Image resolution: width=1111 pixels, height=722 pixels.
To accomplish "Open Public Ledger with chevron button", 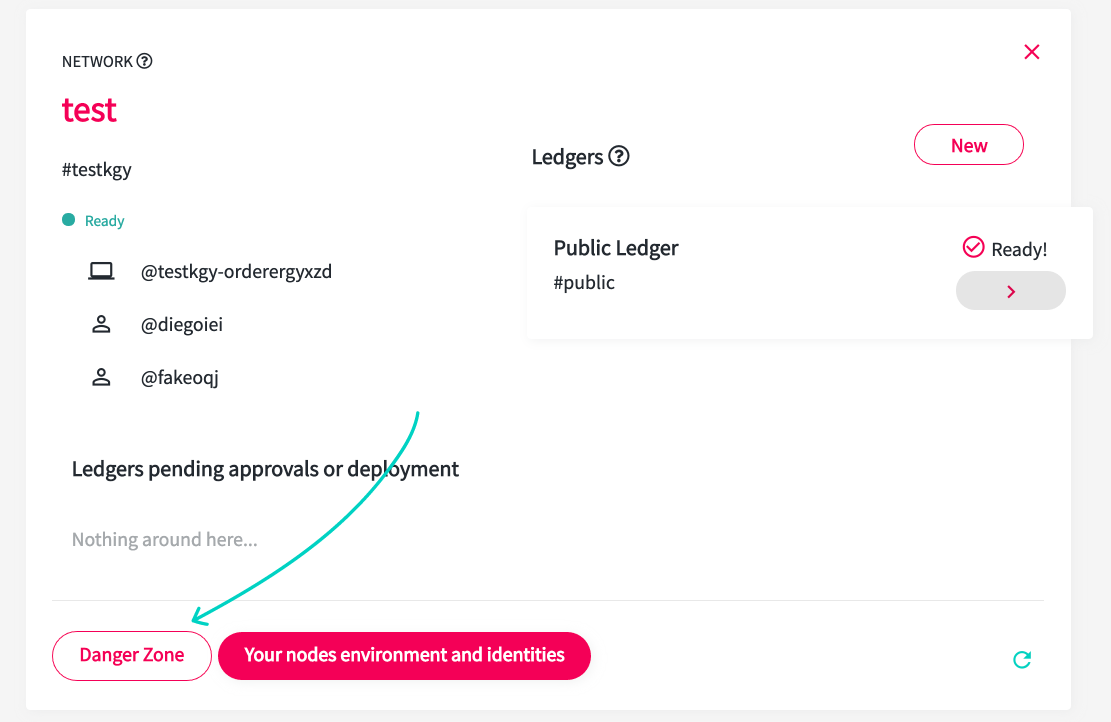I will (x=1010, y=291).
